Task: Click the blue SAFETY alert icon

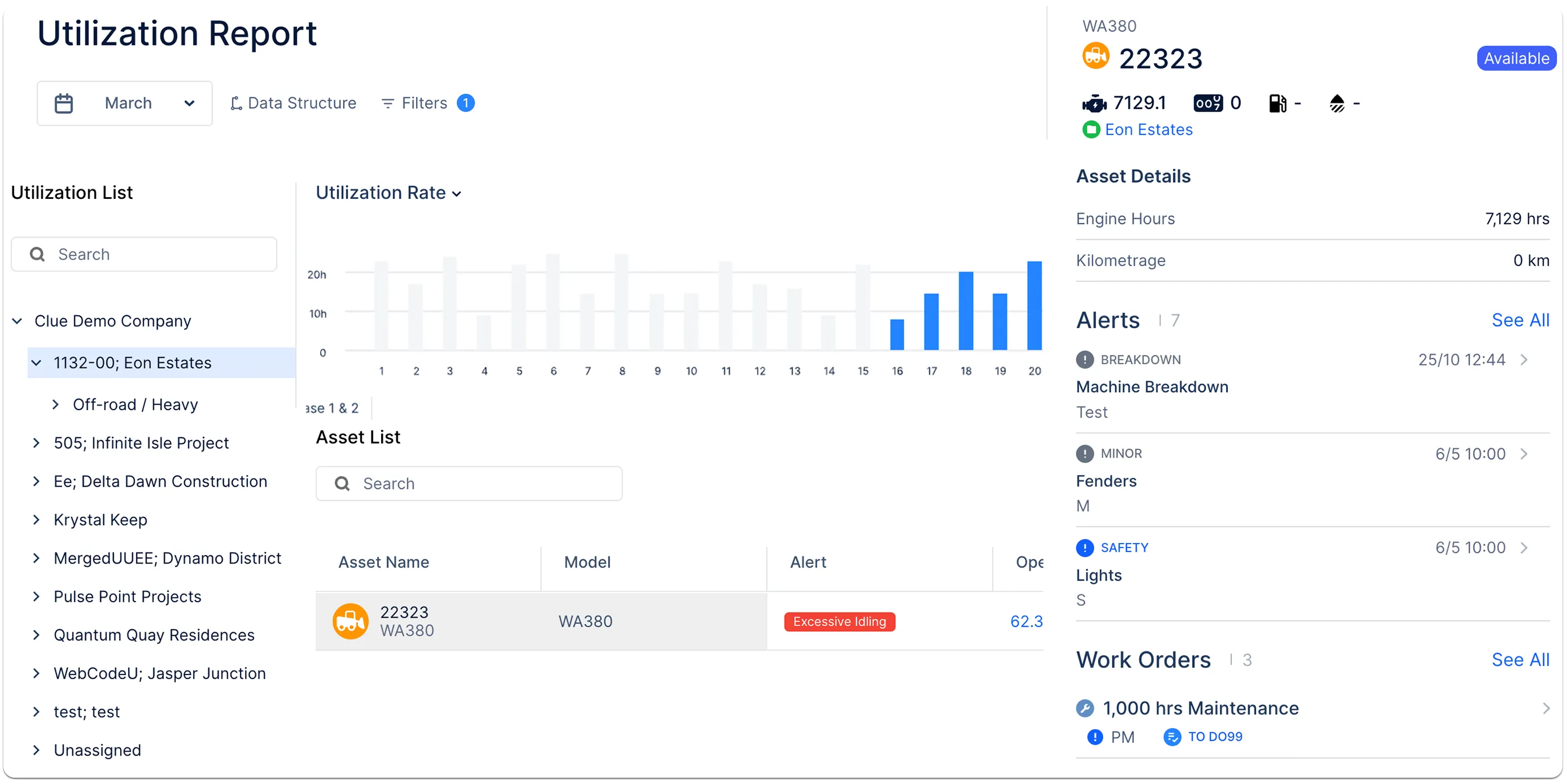Action: 1084,548
